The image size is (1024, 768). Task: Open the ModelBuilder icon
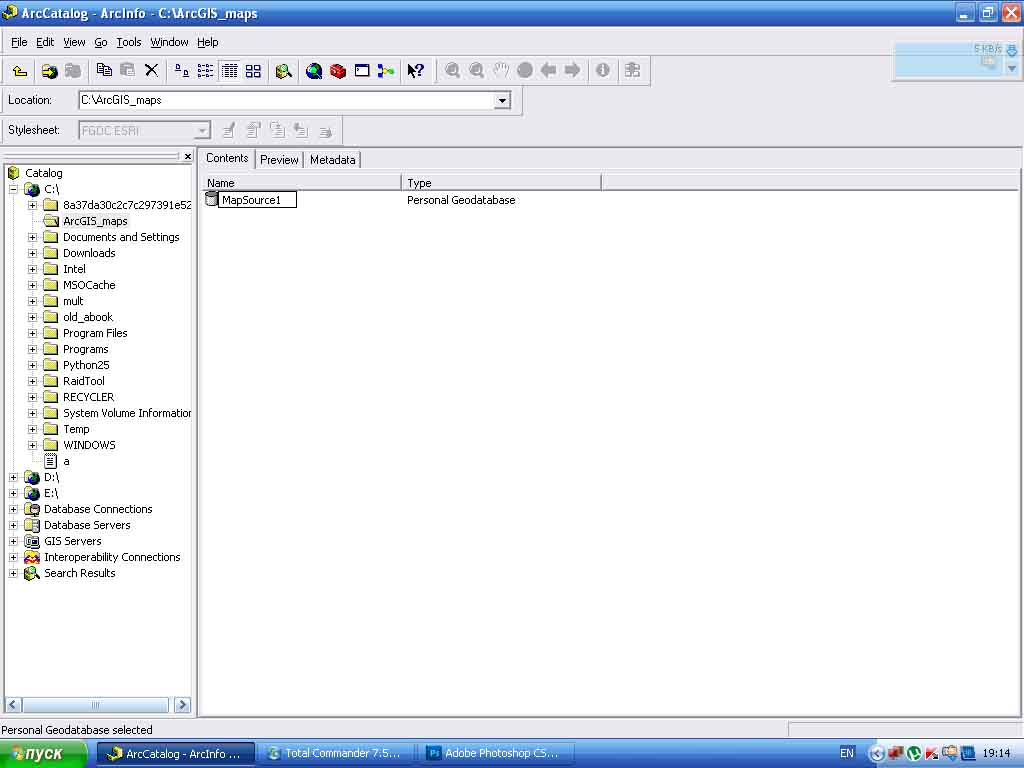click(386, 71)
